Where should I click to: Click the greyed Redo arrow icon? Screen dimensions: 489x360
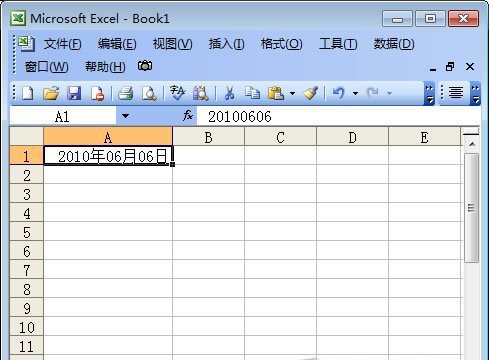(x=373, y=93)
